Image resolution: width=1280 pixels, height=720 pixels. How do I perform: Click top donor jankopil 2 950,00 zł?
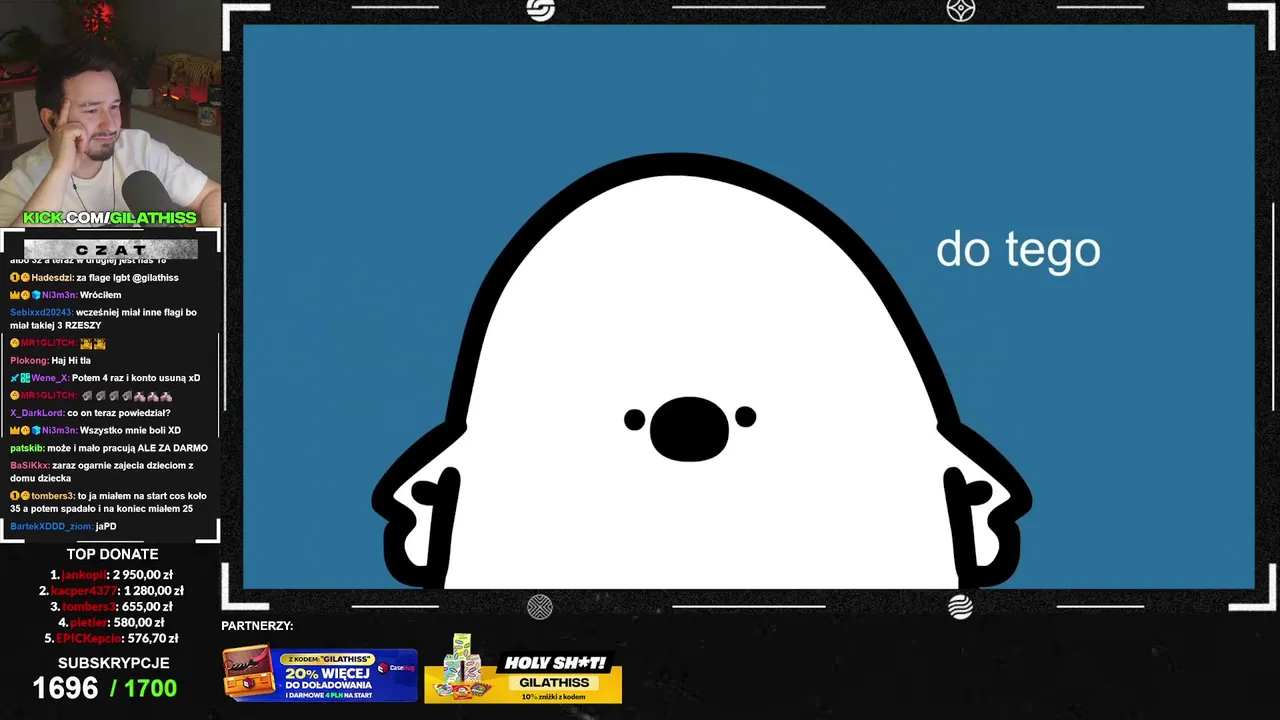tap(112, 575)
